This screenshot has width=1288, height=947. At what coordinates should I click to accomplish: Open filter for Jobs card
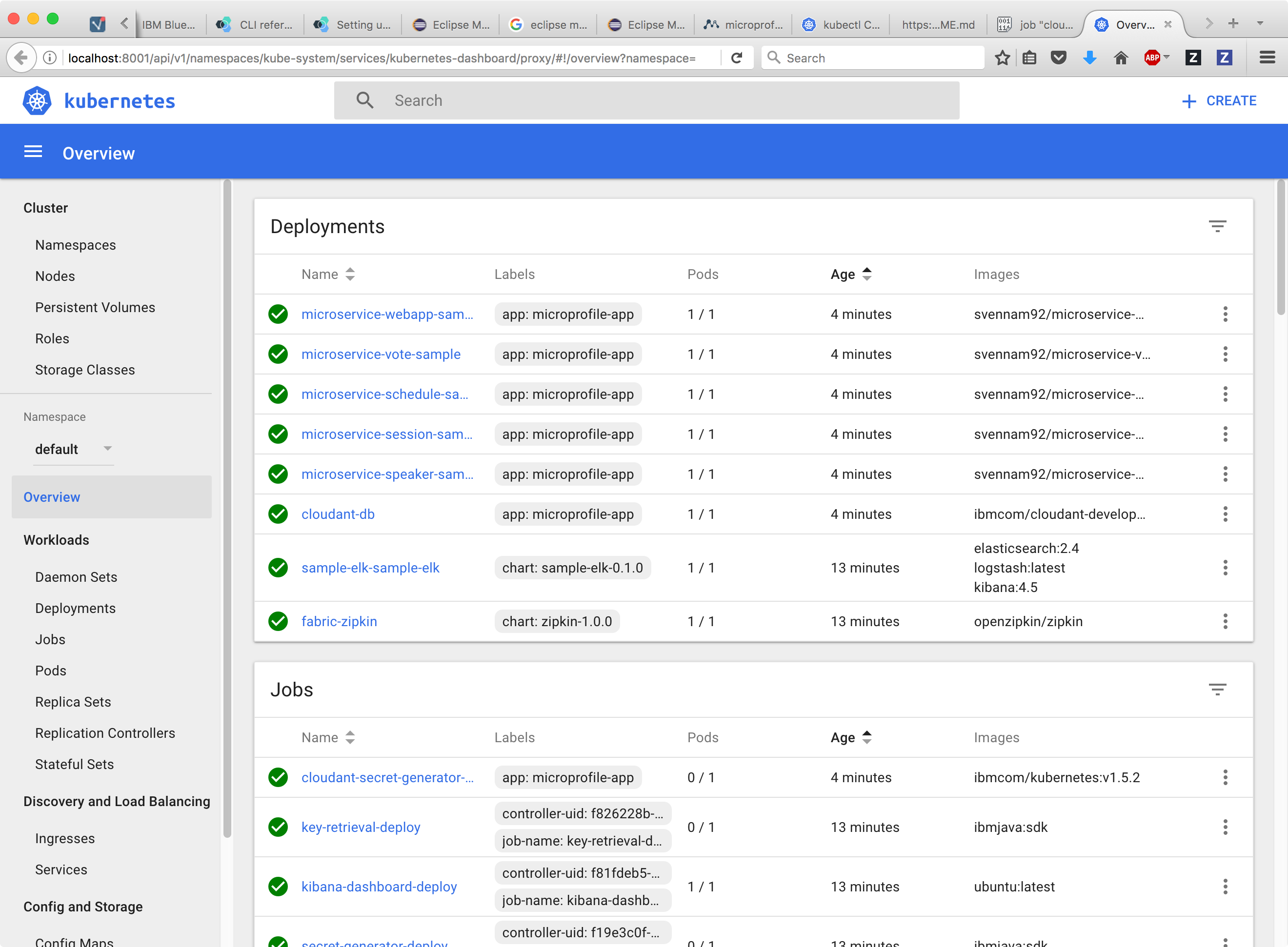coord(1217,690)
